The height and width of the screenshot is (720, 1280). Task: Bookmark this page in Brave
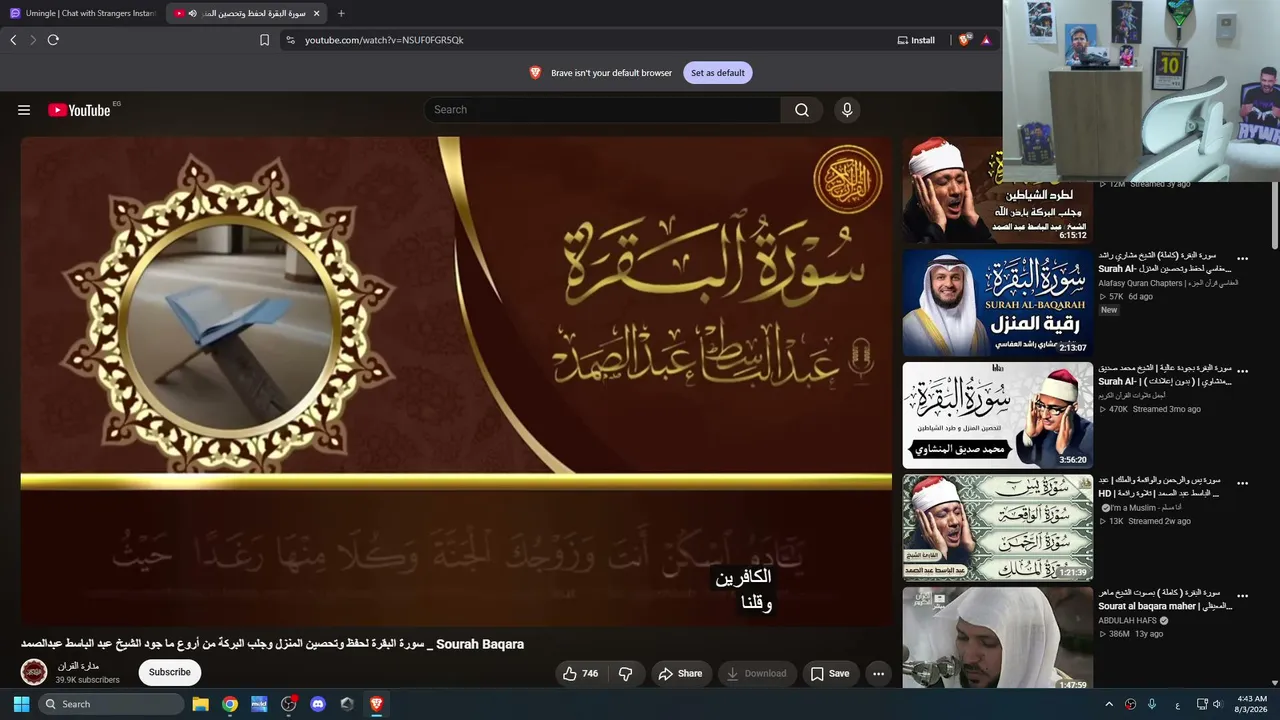pos(264,40)
